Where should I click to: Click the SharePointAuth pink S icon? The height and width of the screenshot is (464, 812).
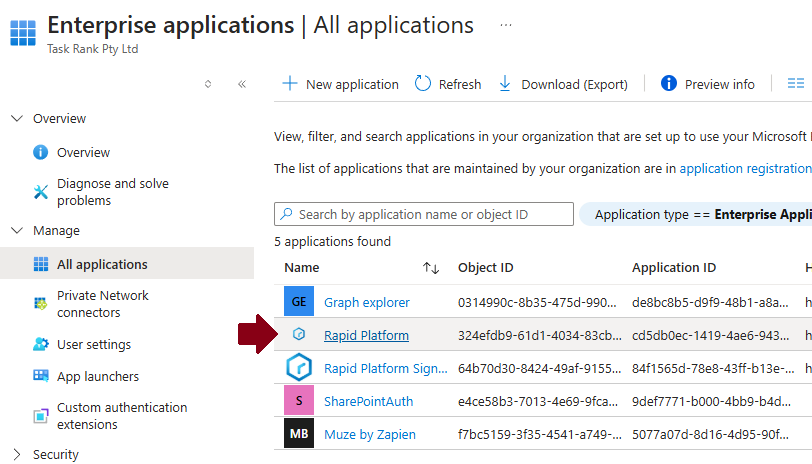[299, 401]
